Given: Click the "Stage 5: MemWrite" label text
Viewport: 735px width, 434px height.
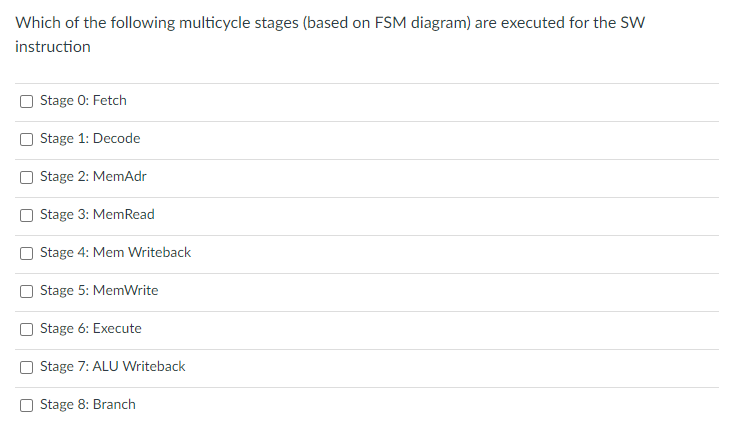Looking at the screenshot, I should coord(99,291).
